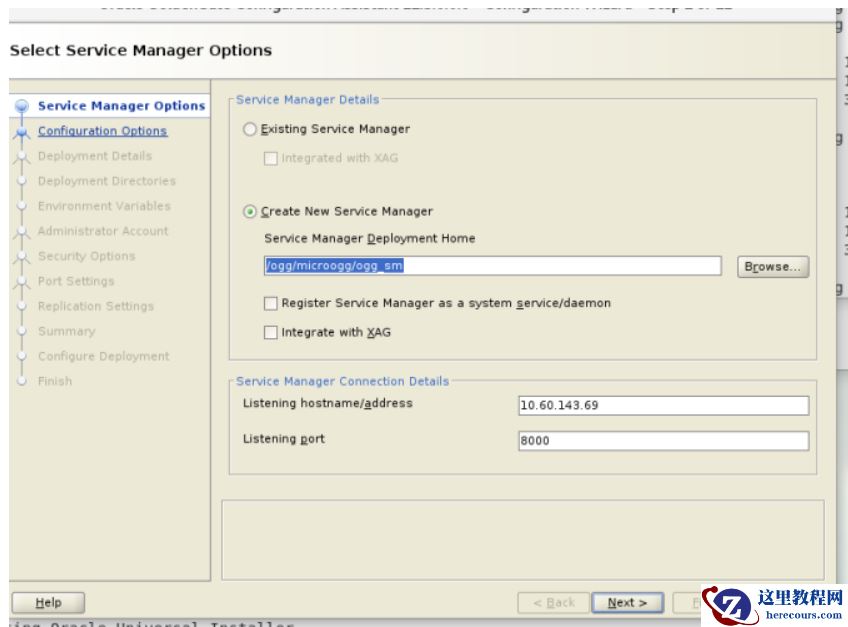
Task: Select Create New Service Manager option
Action: pos(249,212)
